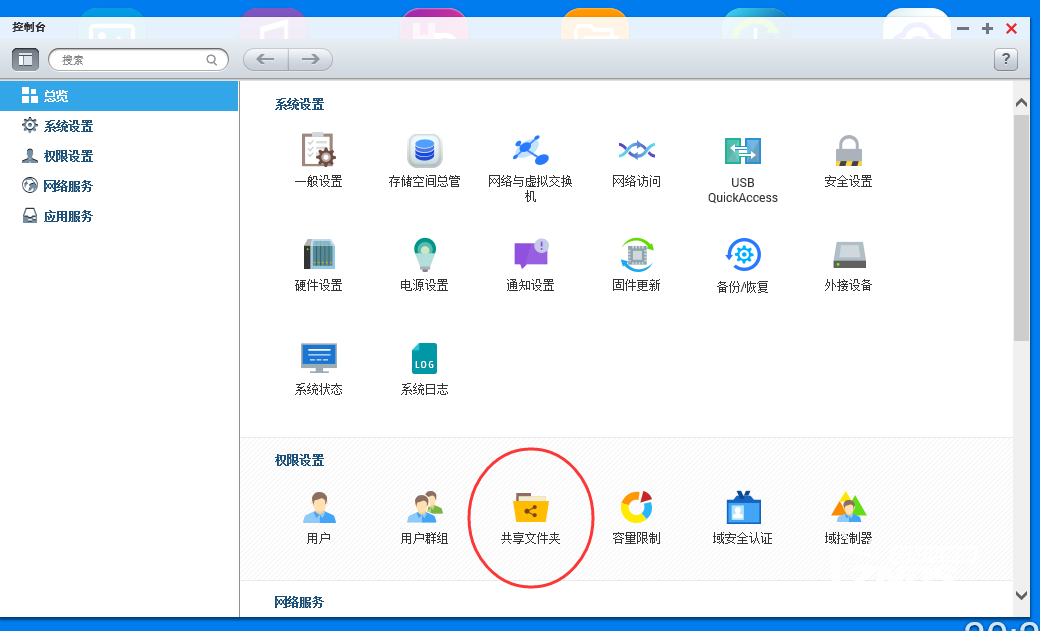Viewport: 1040px width, 631px height.
Task: Open 存储空间总管 storage manager
Action: pos(424,150)
